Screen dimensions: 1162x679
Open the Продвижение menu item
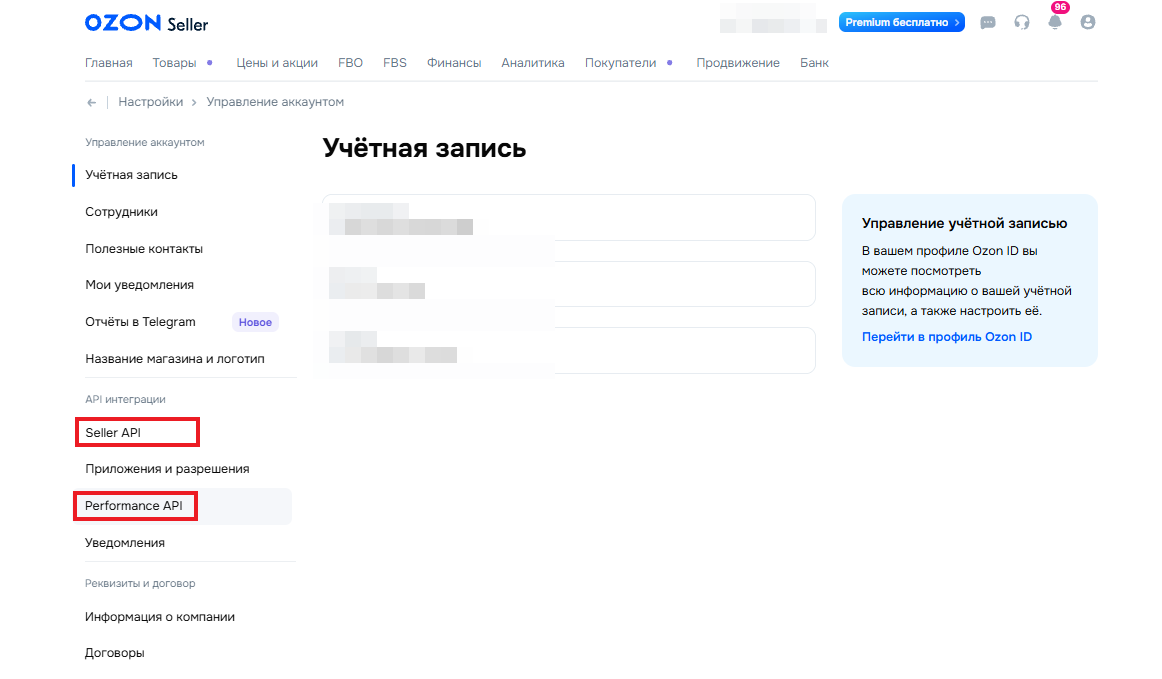click(737, 63)
